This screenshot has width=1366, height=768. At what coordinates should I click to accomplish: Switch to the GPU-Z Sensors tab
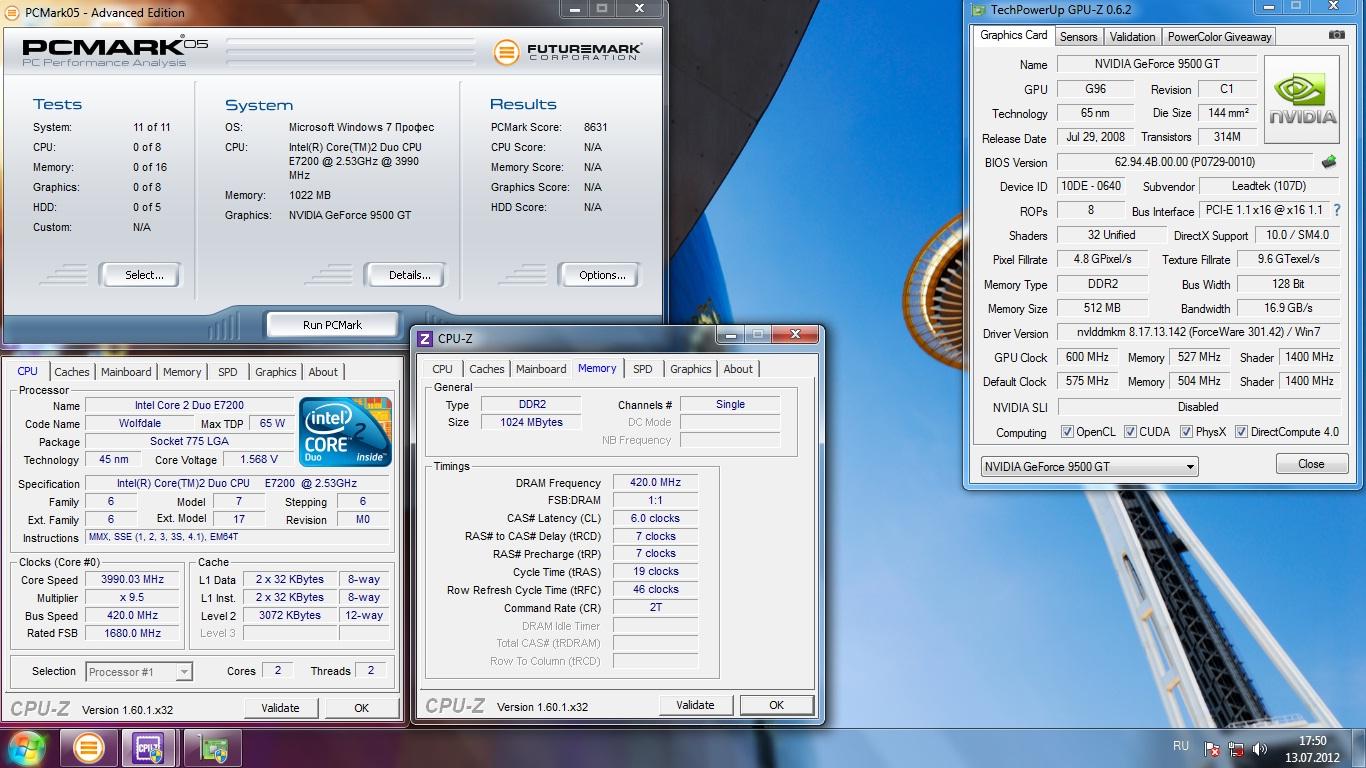[1078, 36]
